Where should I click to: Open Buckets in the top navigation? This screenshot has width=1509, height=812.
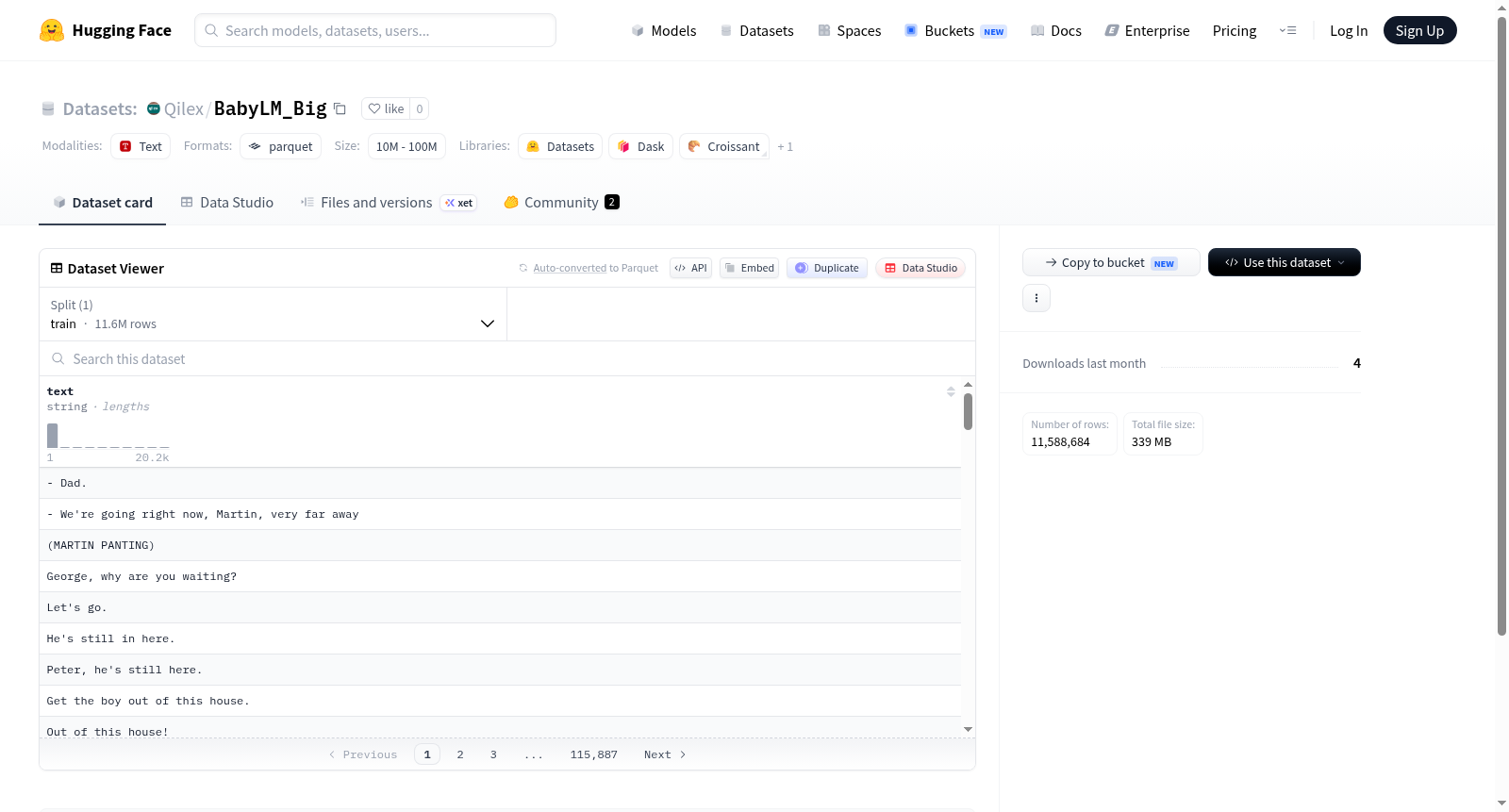pyautogui.click(x=955, y=31)
